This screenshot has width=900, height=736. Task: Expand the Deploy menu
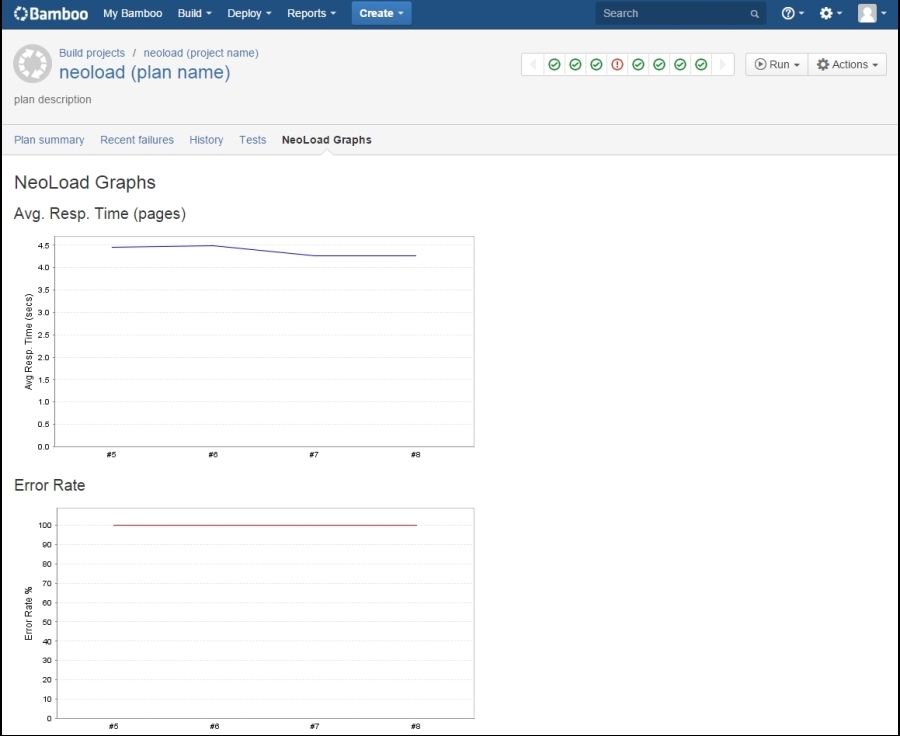249,13
